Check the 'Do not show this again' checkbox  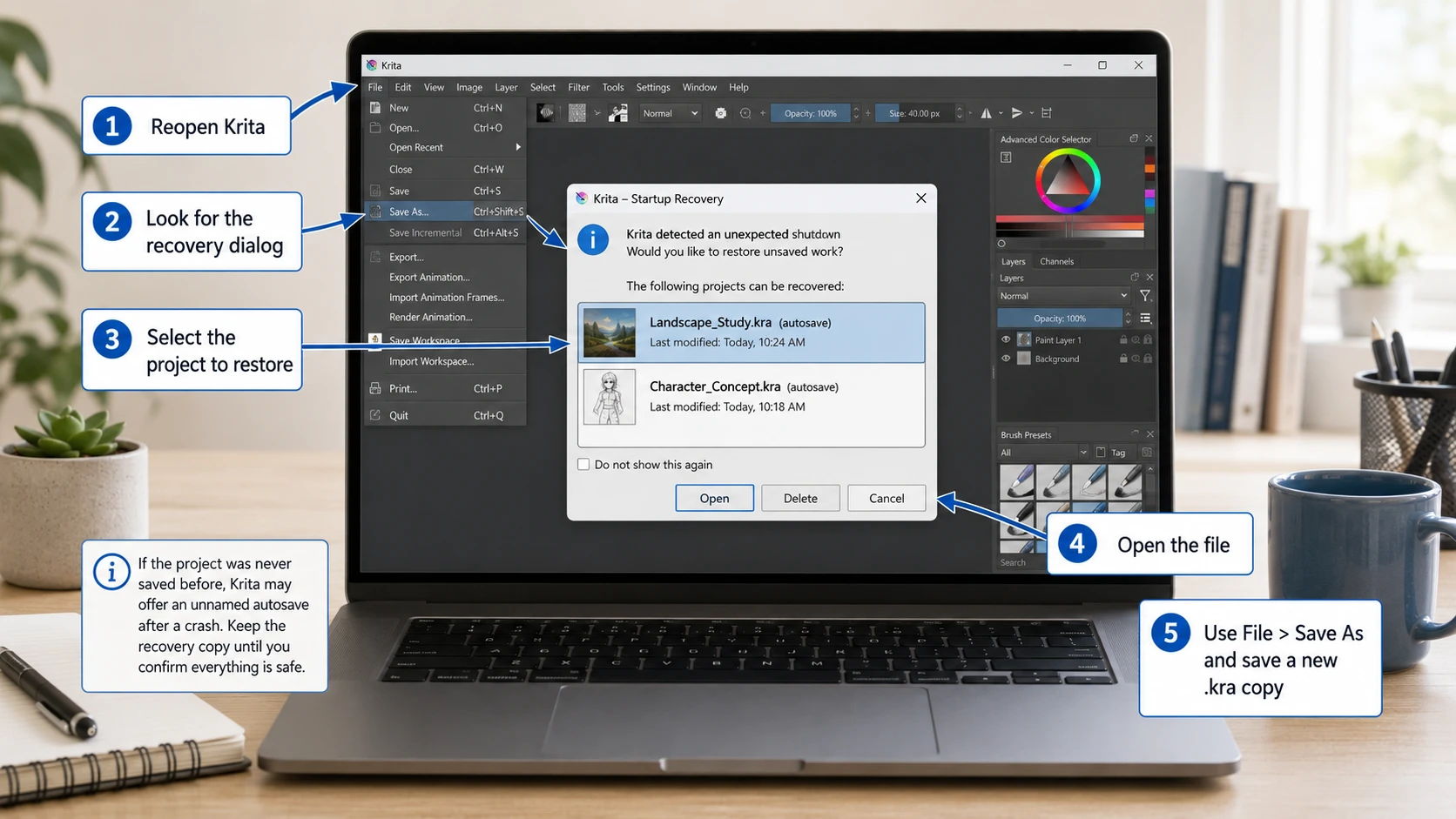[x=583, y=465]
